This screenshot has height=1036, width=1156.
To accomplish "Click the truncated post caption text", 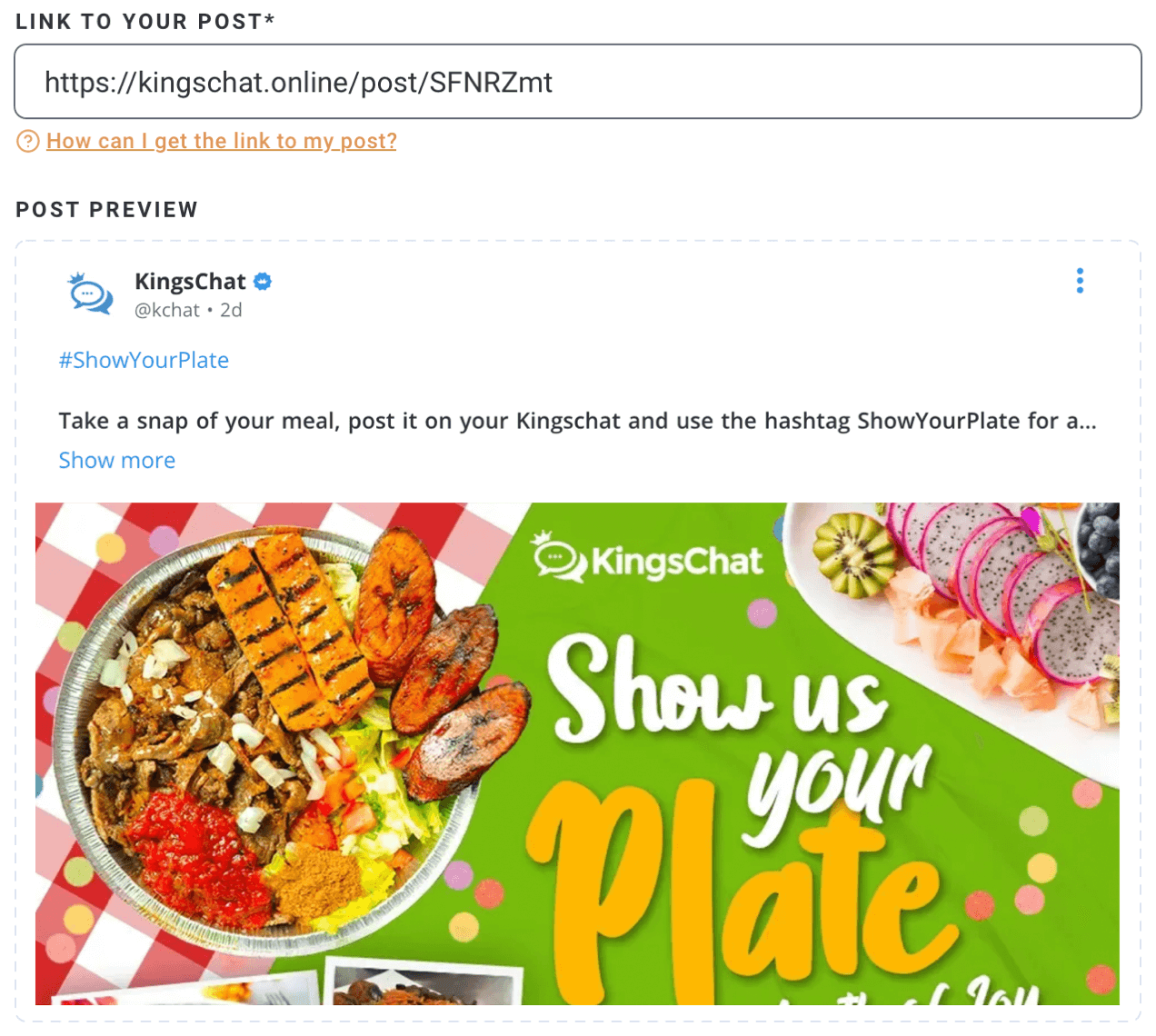I will coord(578,421).
